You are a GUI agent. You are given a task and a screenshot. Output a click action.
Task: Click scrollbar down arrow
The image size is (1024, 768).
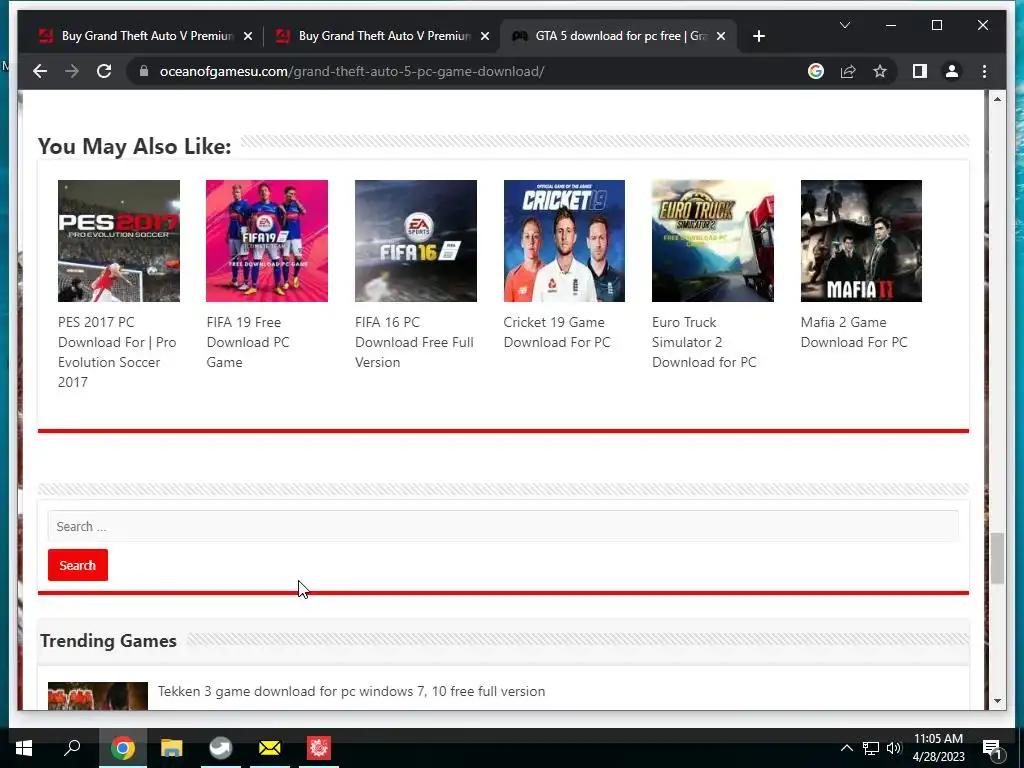[x=997, y=701]
